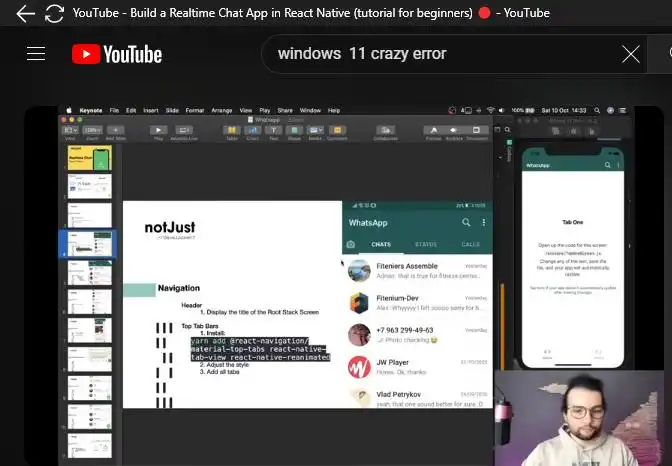Switch to the CHATS tab
672x466 pixels.
tap(381, 244)
